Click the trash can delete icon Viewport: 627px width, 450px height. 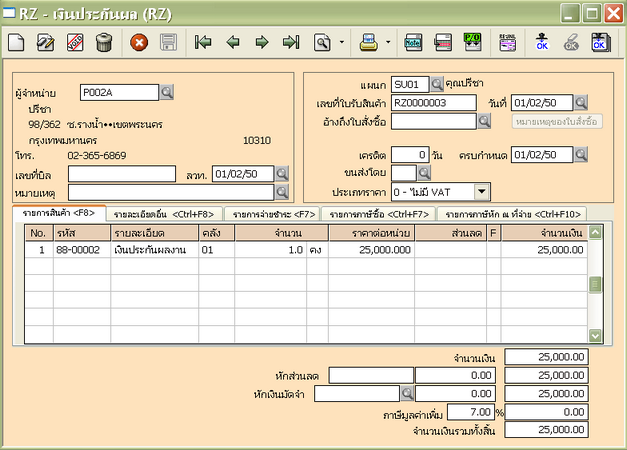(103, 43)
